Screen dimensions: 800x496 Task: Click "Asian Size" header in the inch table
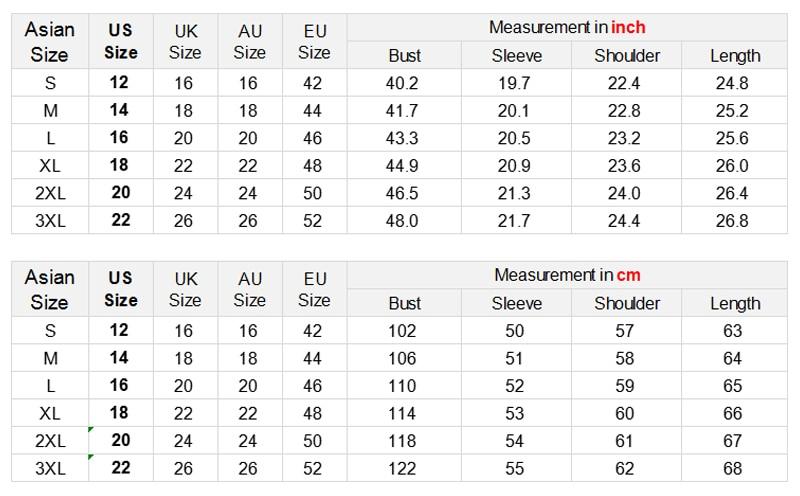pyautogui.click(x=50, y=41)
